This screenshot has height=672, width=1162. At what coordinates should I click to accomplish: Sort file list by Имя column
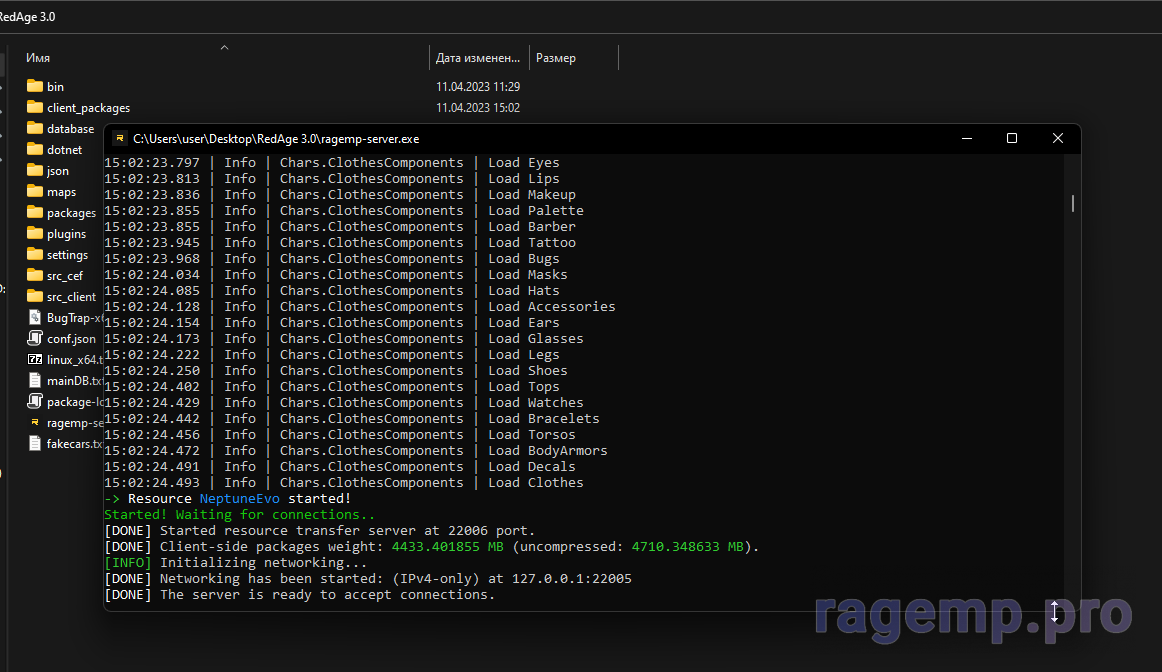pos(38,58)
